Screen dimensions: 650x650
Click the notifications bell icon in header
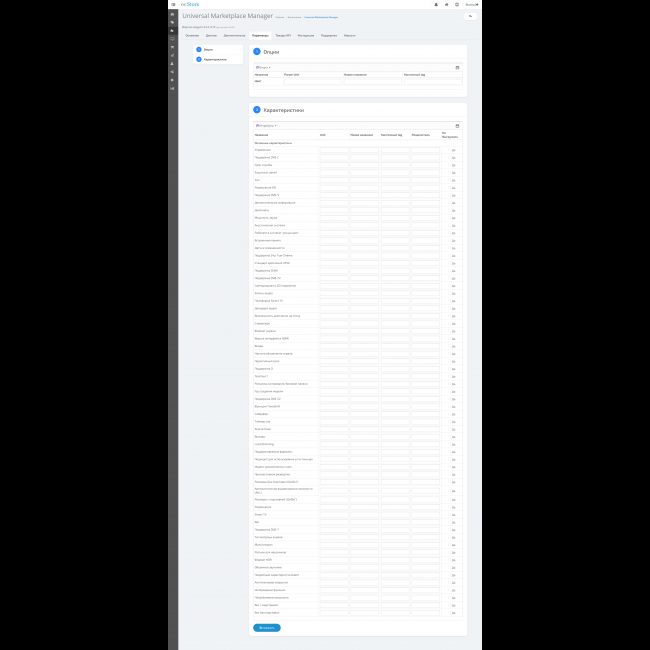[436, 4]
